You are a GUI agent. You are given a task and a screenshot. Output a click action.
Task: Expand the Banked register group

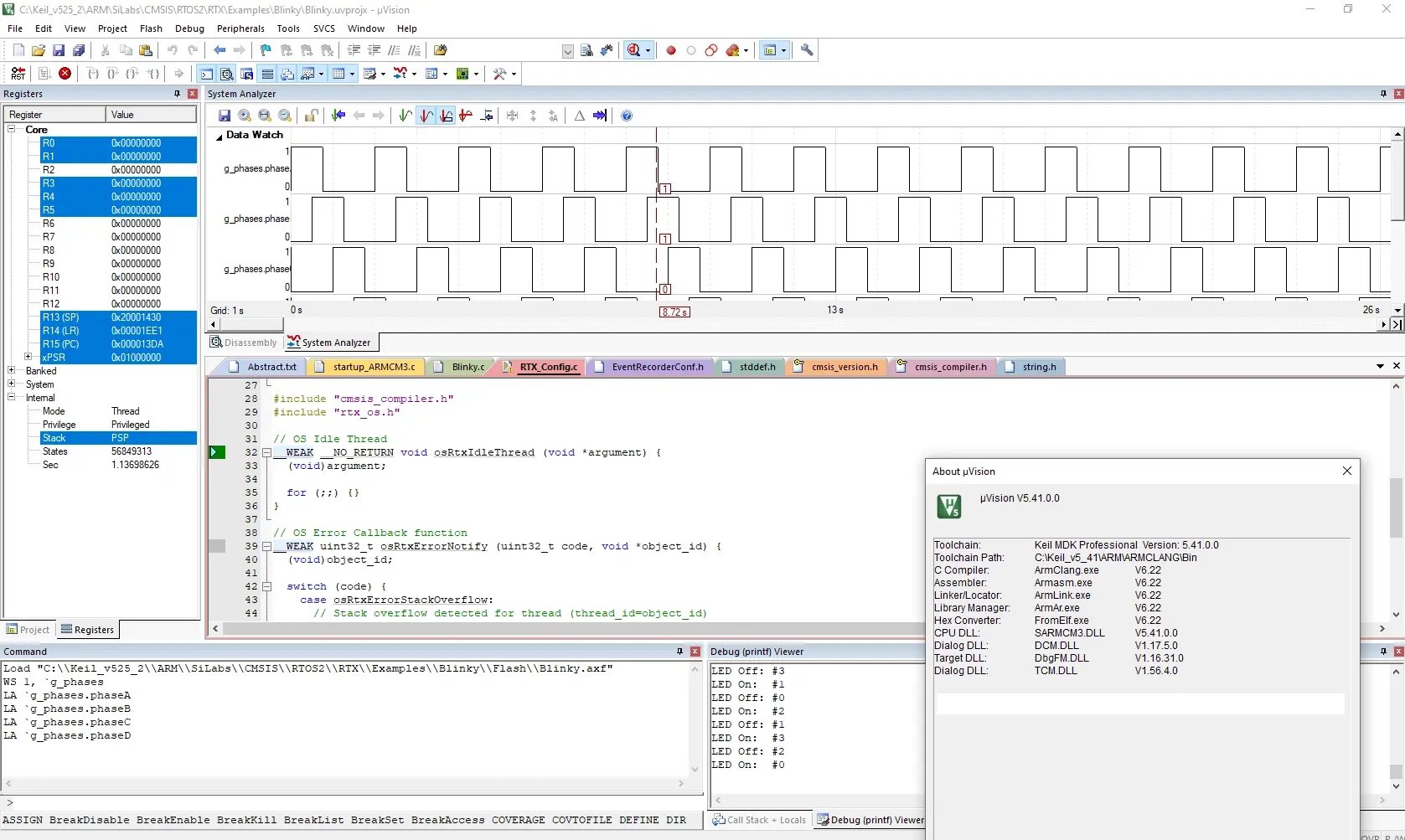tap(12, 371)
